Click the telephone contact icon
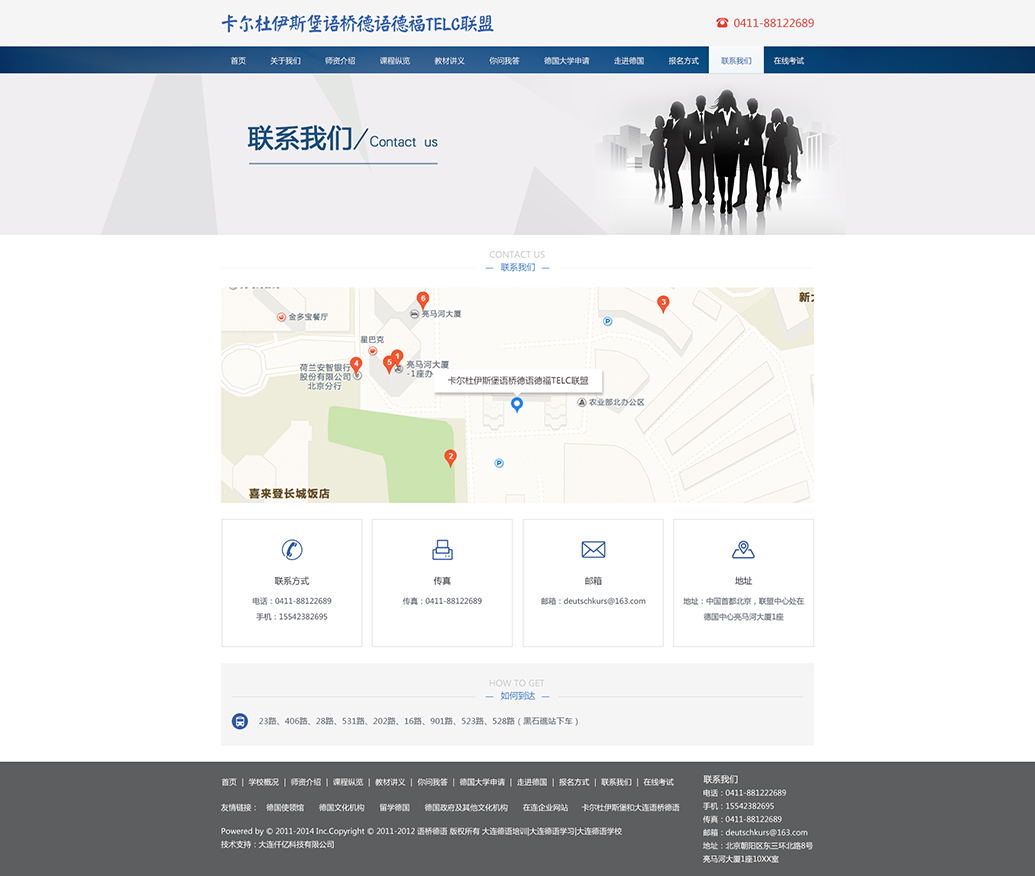This screenshot has width=1035, height=876. point(292,549)
